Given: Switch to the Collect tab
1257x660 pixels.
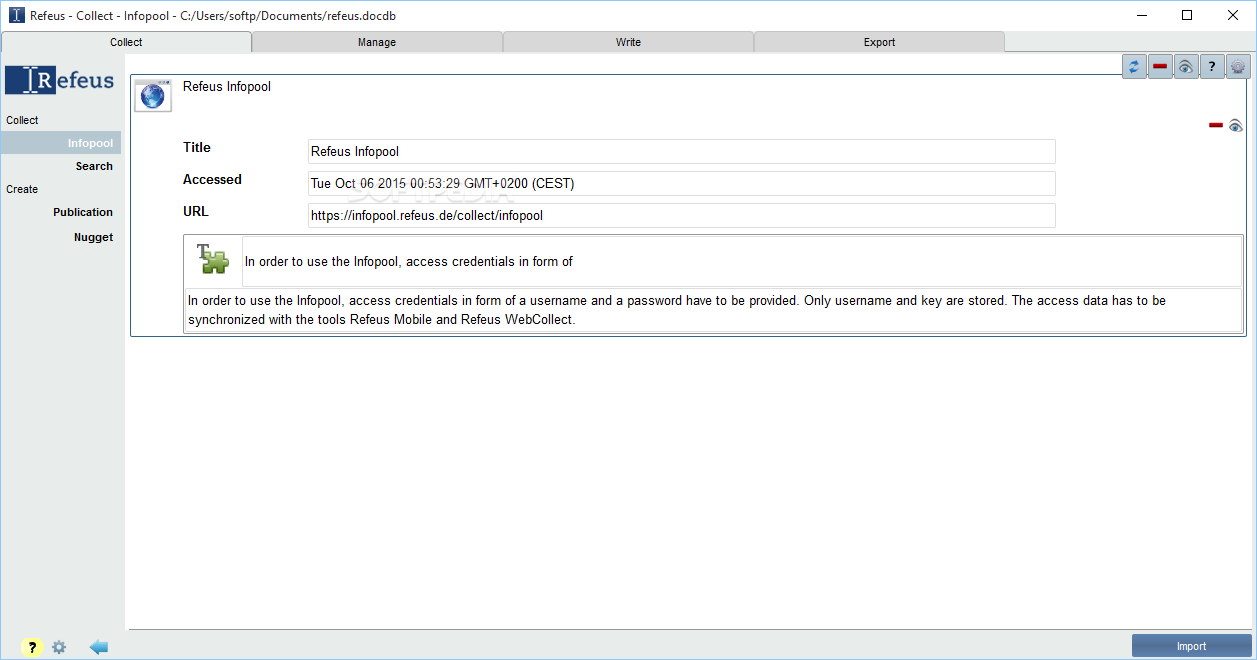Looking at the screenshot, I should tap(126, 42).
